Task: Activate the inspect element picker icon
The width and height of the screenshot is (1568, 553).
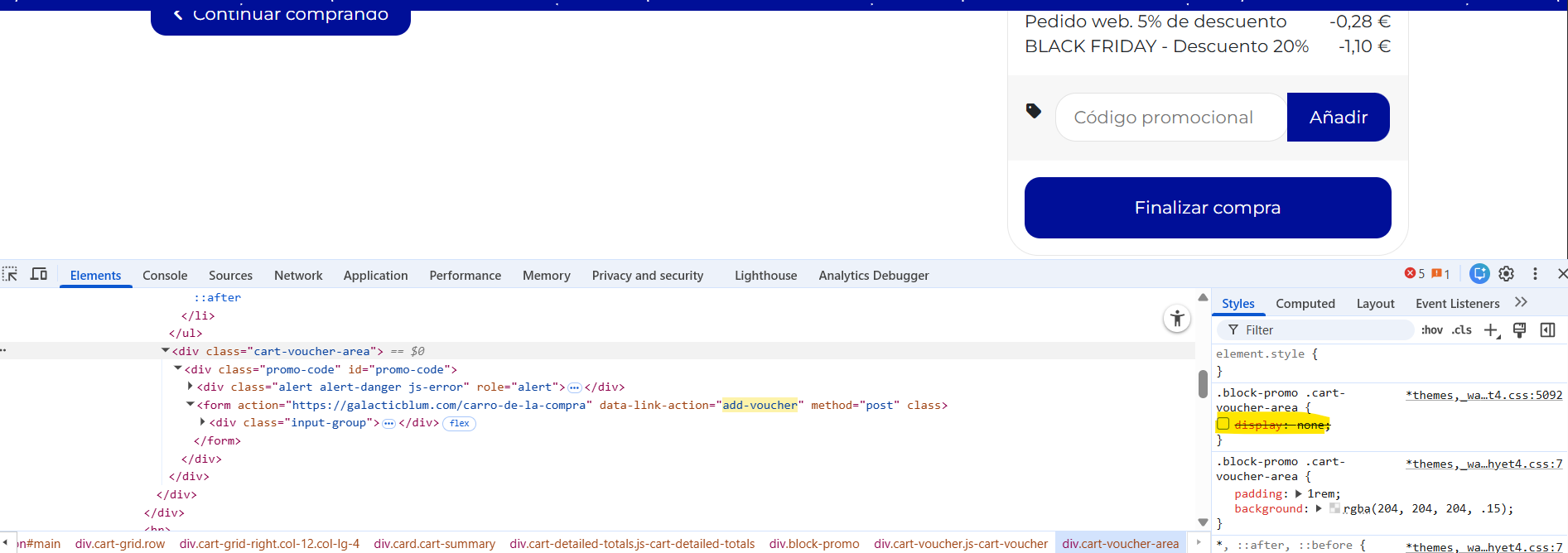Action: point(10,274)
